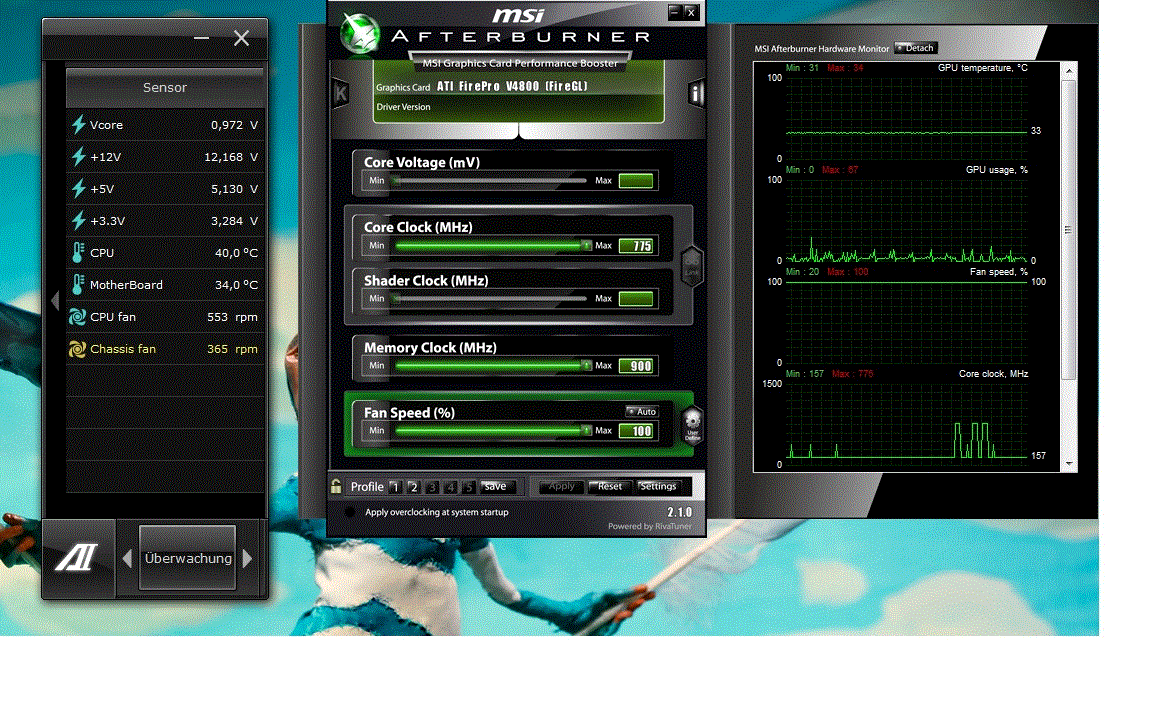Click the GPU usage graph
The image size is (1152, 720).
point(906,220)
